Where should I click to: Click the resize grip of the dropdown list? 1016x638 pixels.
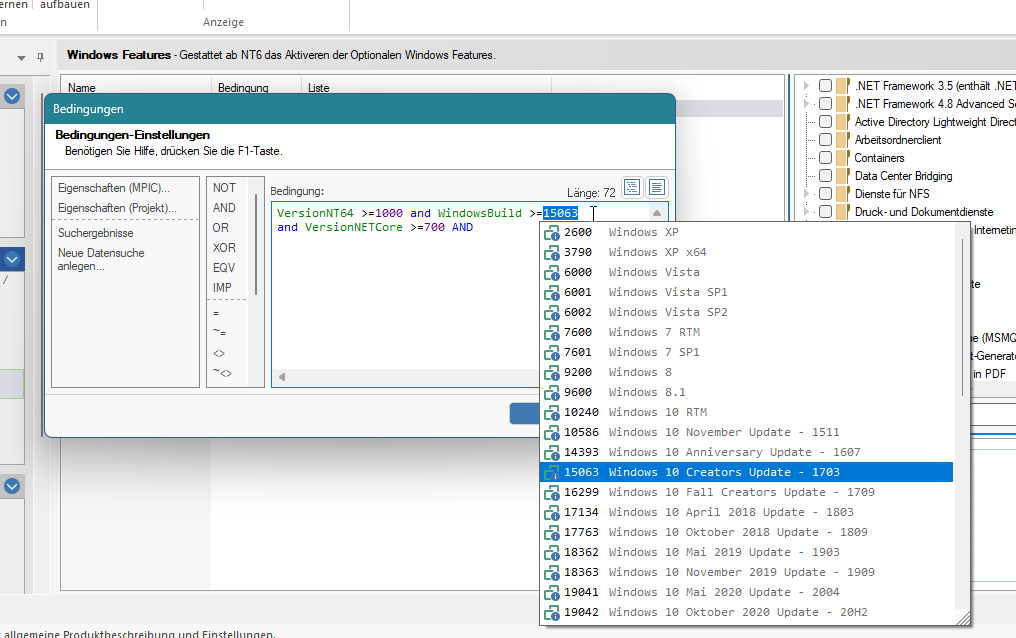tap(964, 619)
